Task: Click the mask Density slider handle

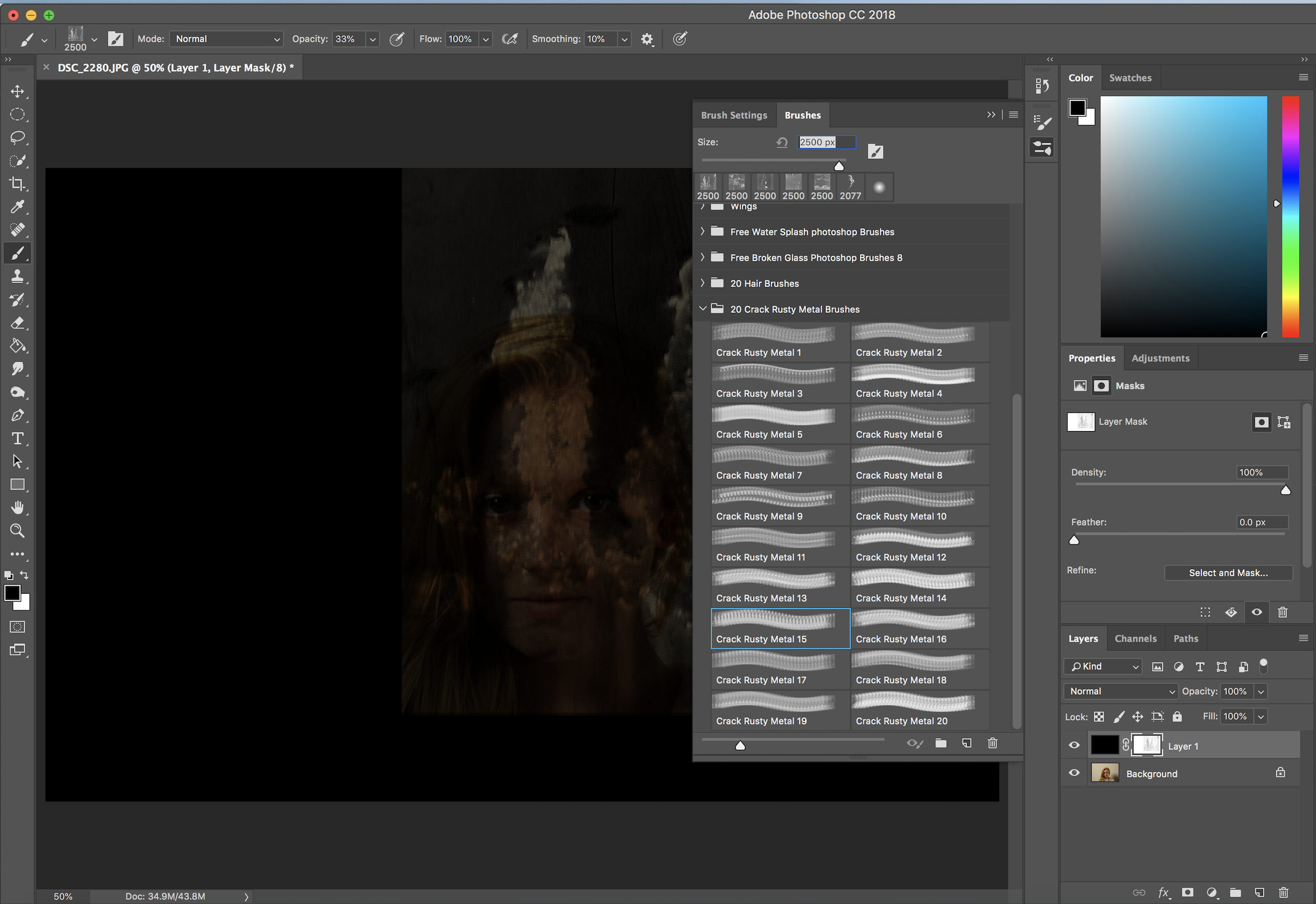Action: pos(1285,491)
